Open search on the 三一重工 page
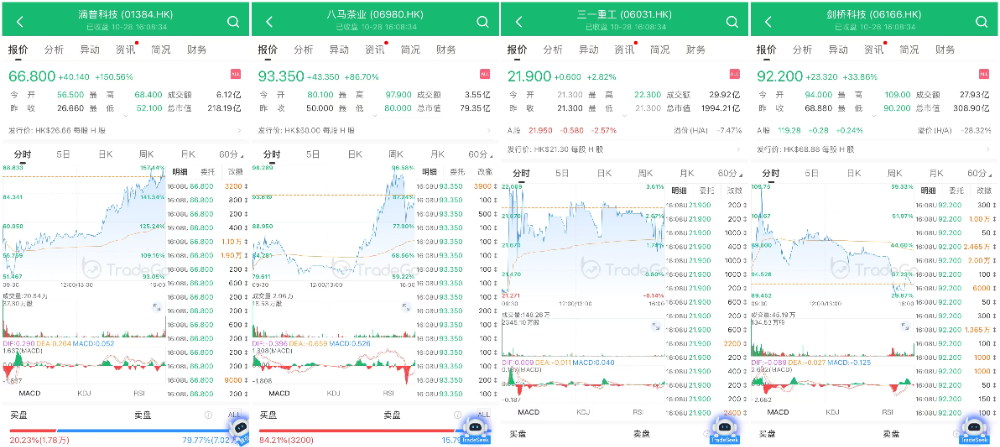 point(732,22)
